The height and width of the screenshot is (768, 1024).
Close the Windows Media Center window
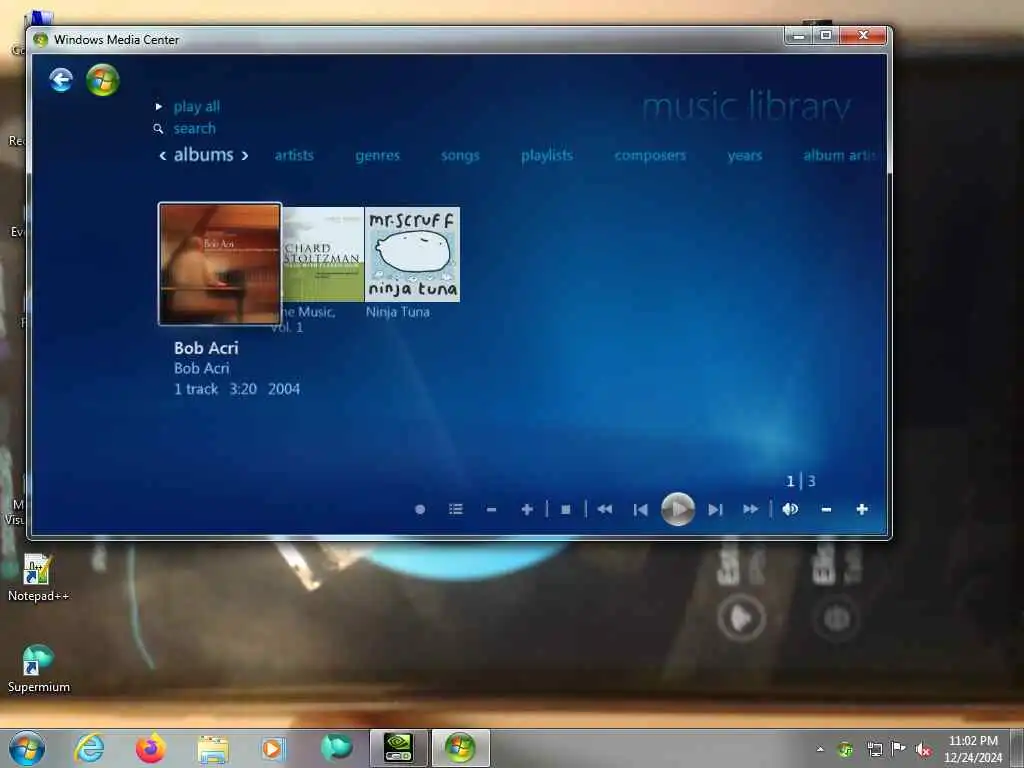863,35
